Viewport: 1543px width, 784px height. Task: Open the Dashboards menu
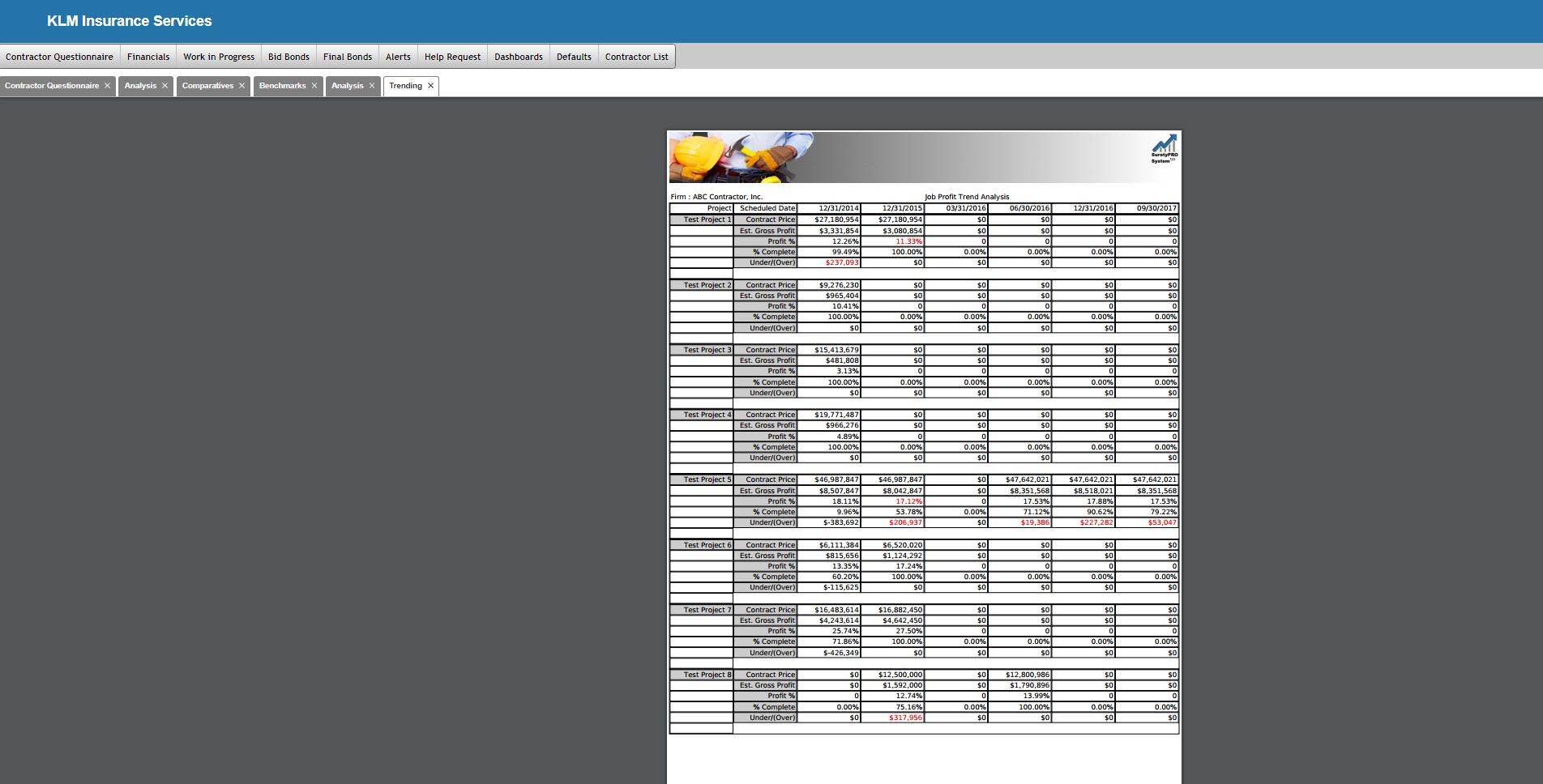coord(519,57)
